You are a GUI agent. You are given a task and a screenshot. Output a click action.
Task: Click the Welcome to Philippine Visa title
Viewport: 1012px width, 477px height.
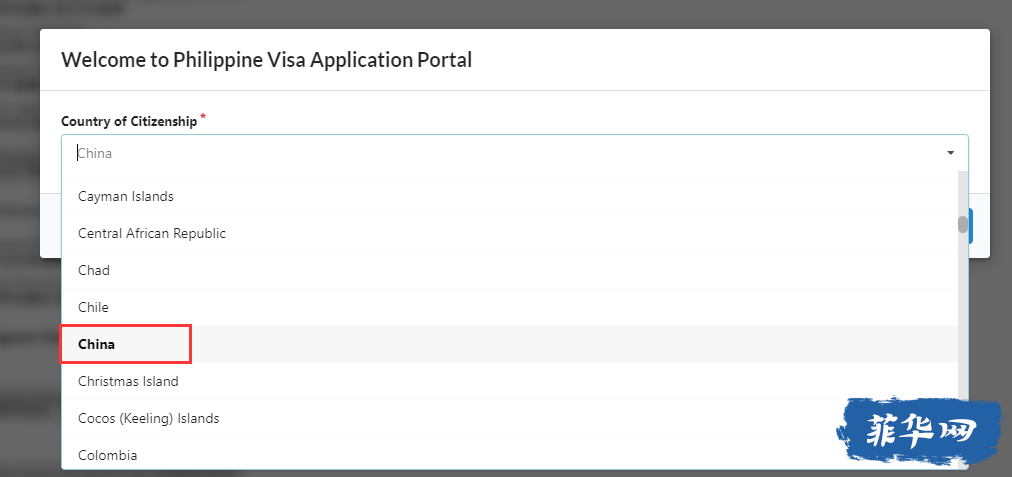coord(266,60)
